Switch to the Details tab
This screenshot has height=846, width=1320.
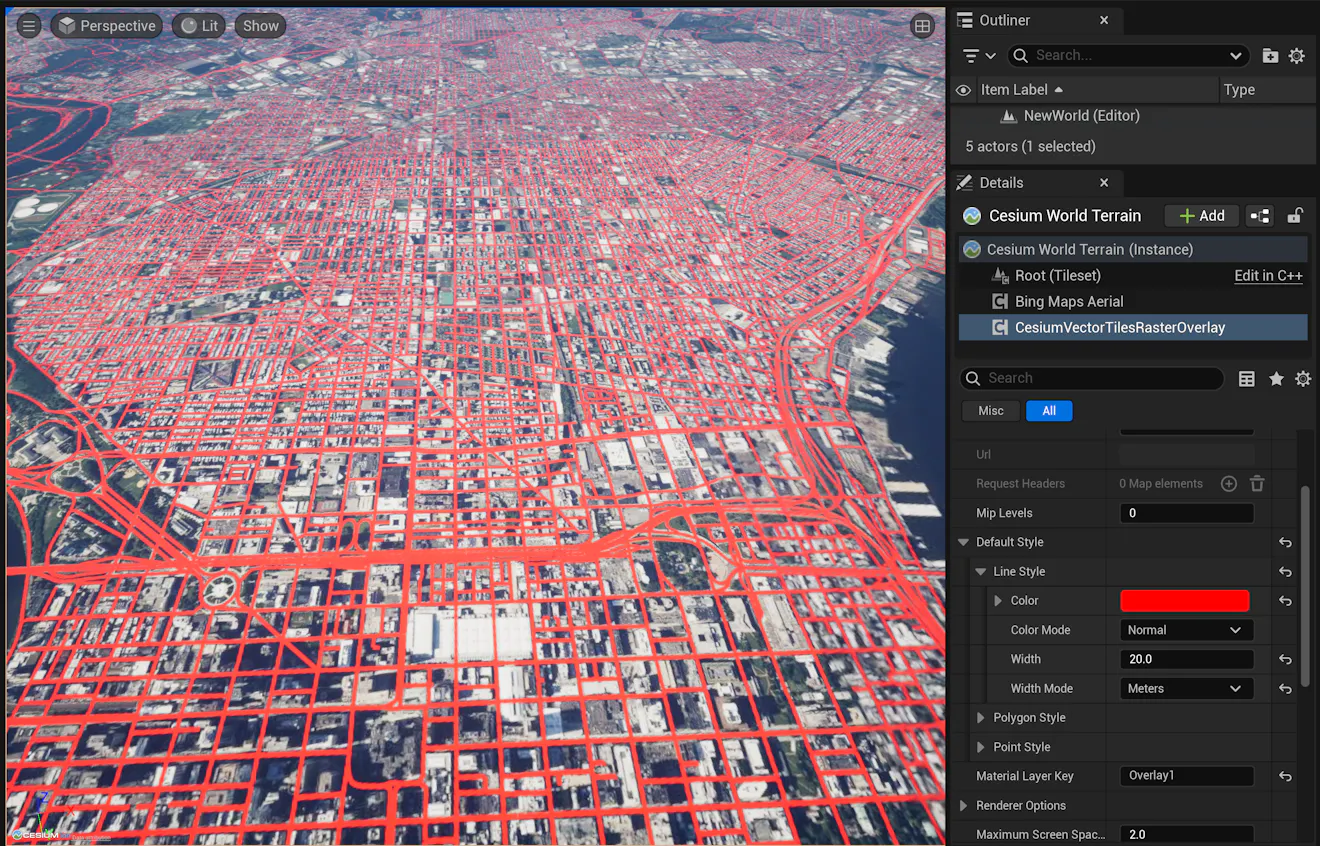[1001, 183]
